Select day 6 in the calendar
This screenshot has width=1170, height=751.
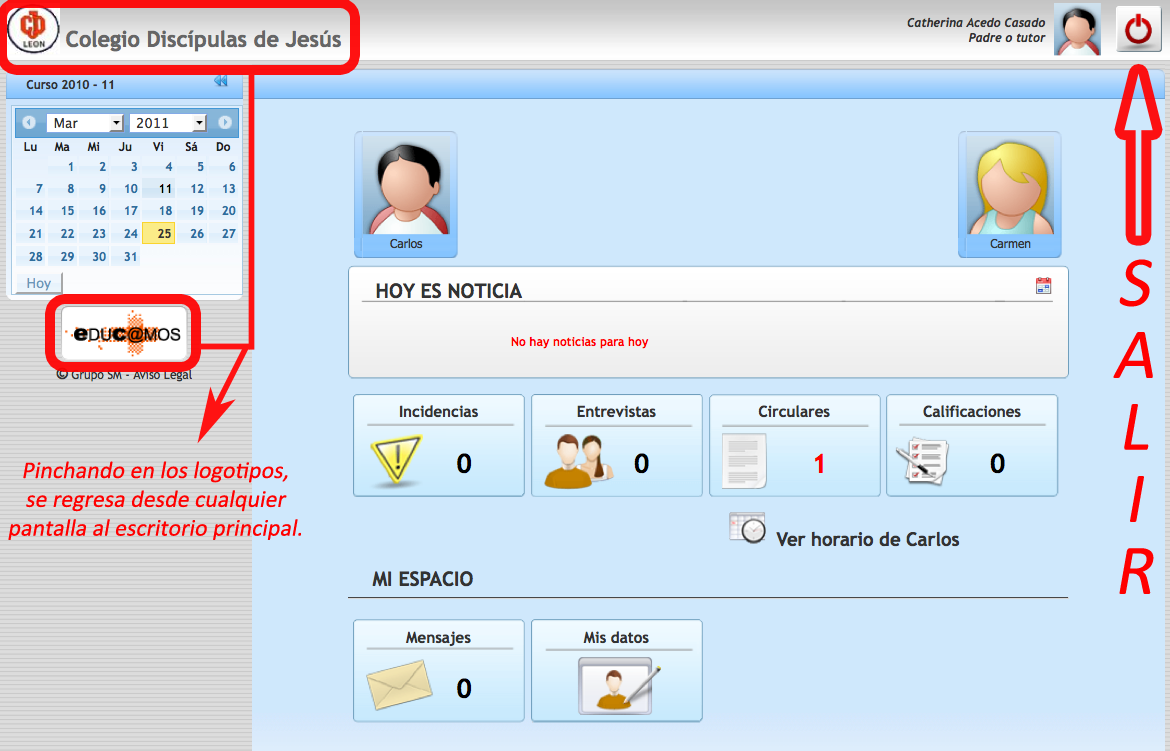tap(223, 166)
